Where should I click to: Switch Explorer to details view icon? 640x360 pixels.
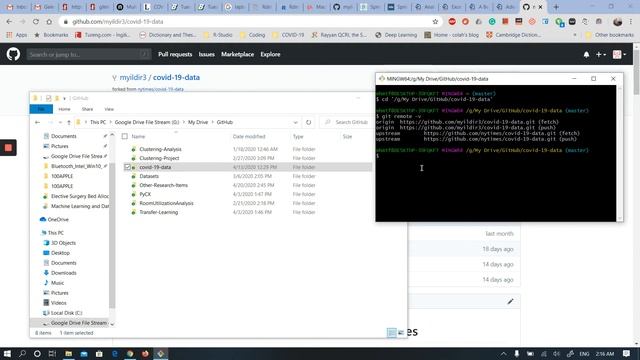391,333
